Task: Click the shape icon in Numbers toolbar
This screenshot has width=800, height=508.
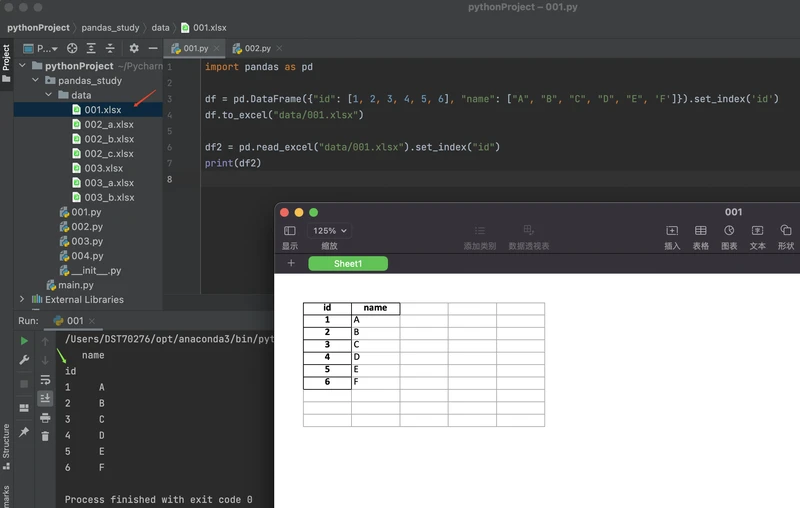Action: click(786, 231)
